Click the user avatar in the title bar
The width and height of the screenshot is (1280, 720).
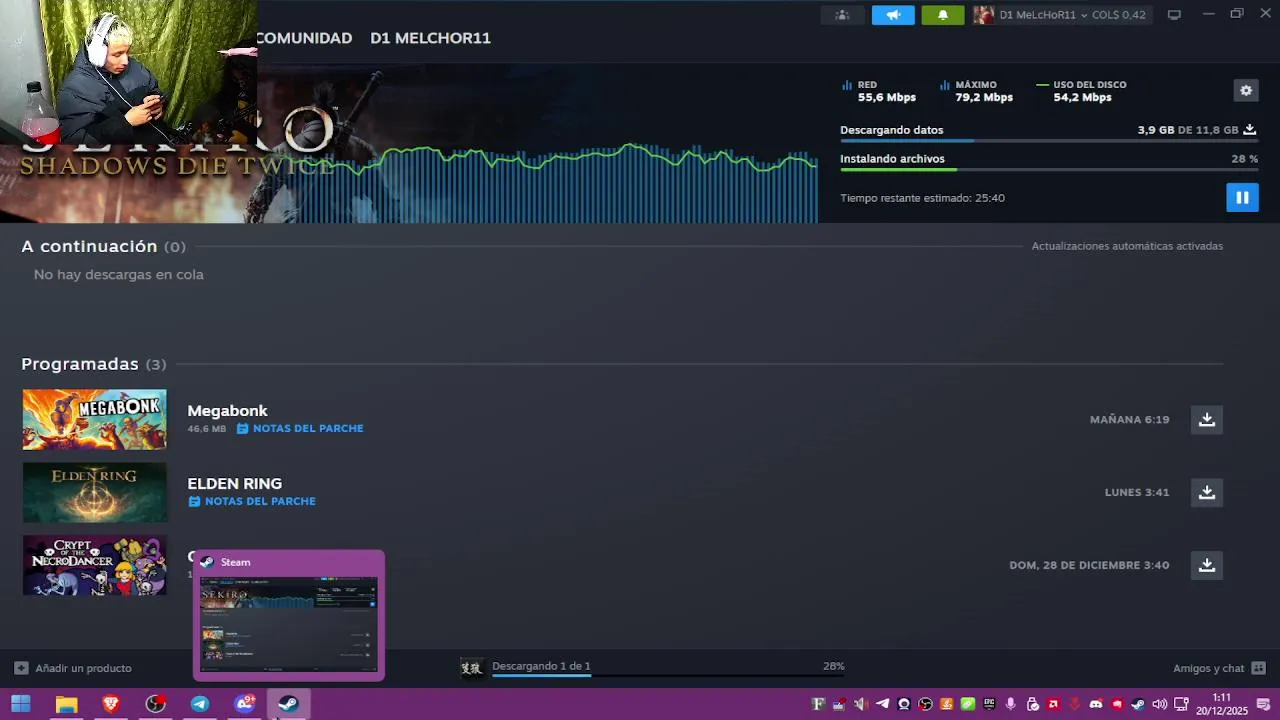[984, 15]
